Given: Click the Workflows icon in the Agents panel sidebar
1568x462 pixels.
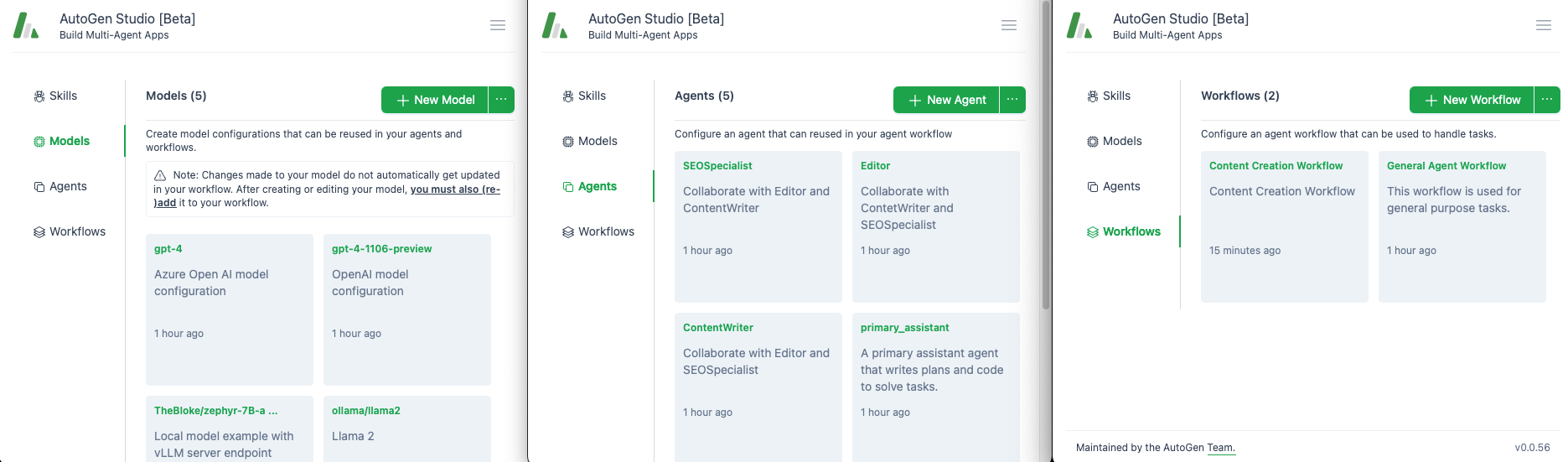Looking at the screenshot, I should (568, 232).
